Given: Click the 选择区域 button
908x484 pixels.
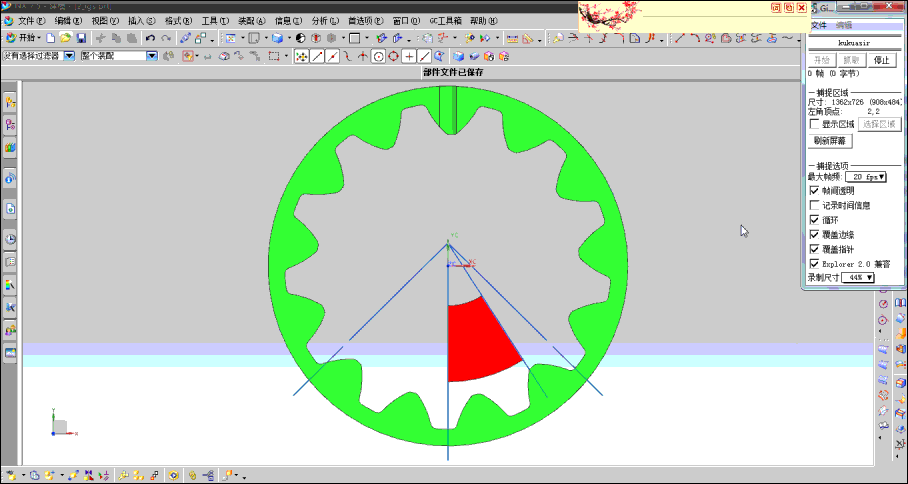Looking at the screenshot, I should [x=879, y=124].
